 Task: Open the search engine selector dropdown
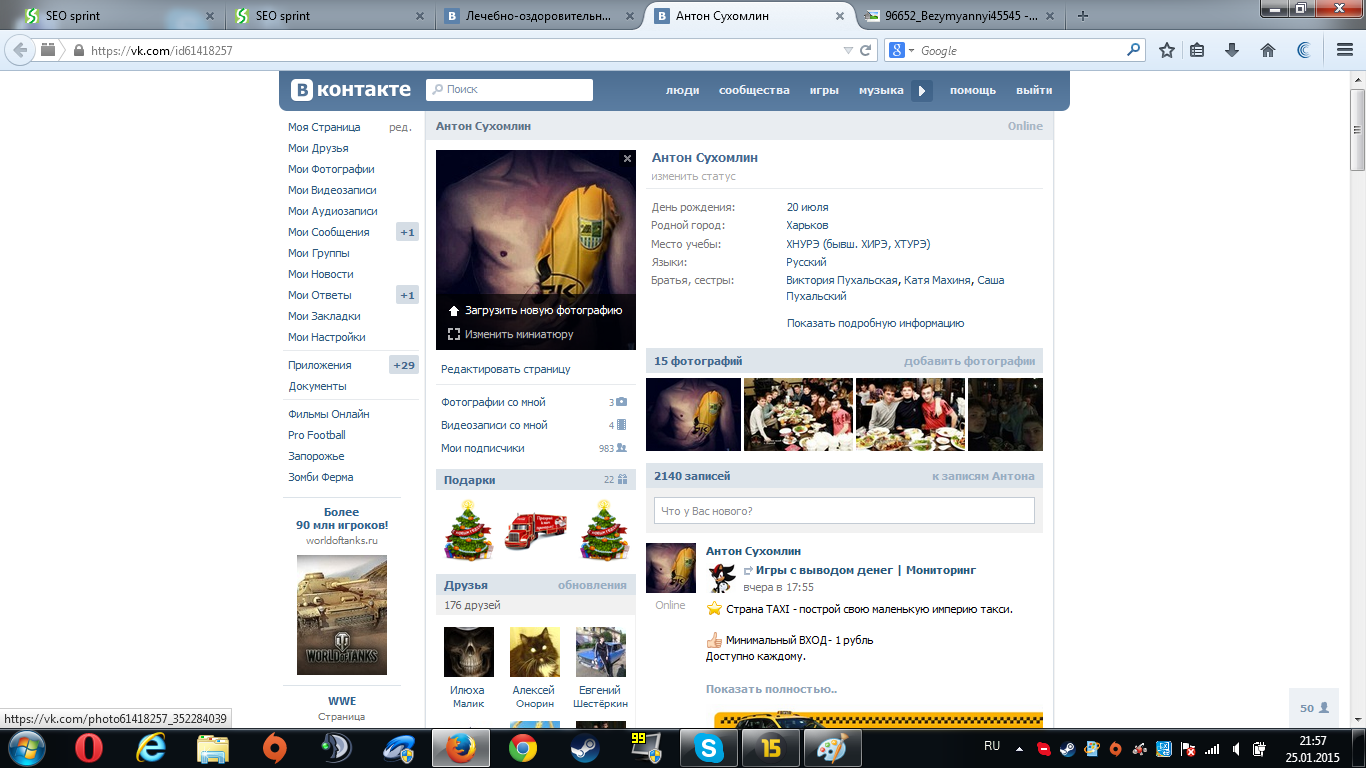[x=900, y=50]
